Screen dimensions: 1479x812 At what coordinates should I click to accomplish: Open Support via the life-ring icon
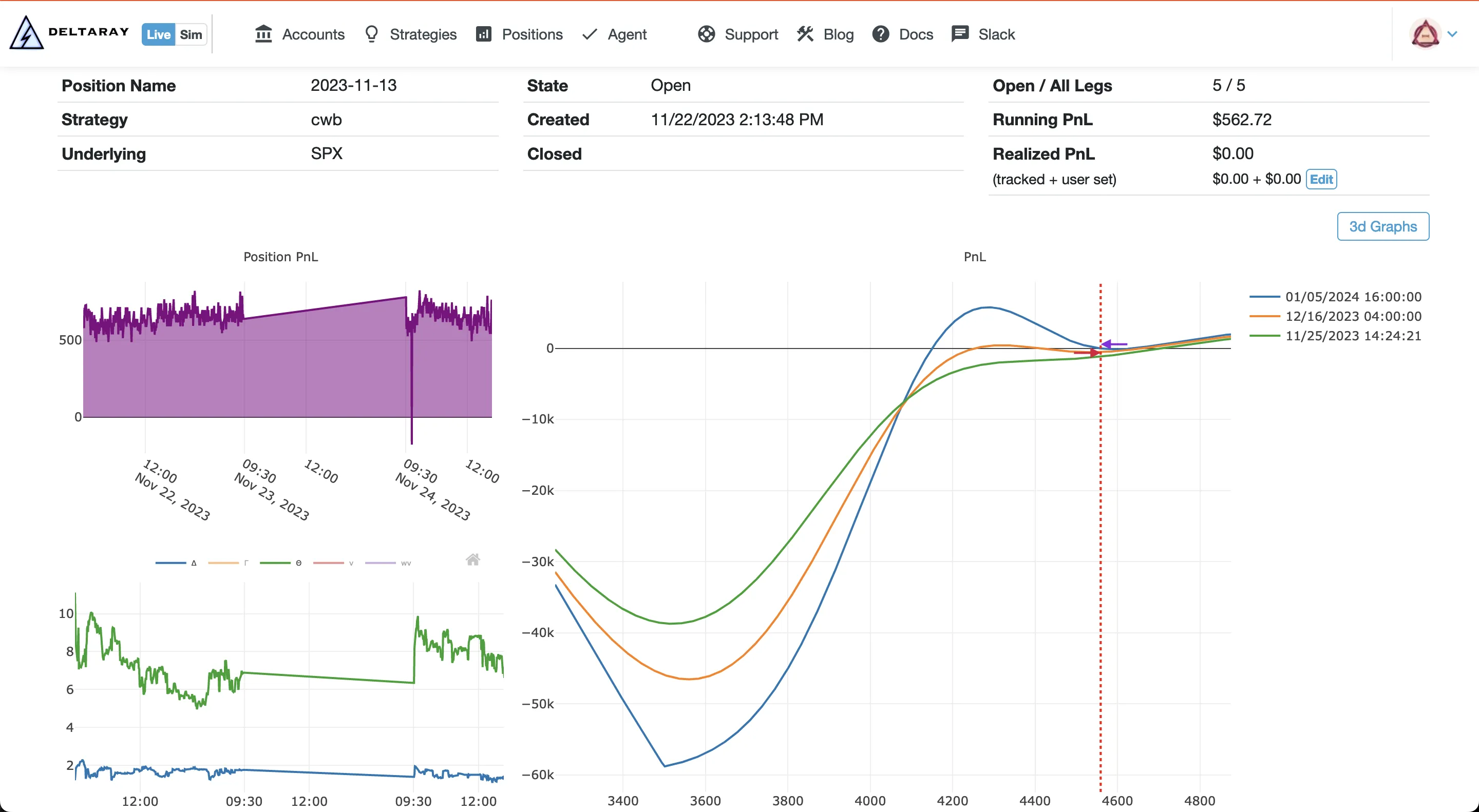point(707,34)
